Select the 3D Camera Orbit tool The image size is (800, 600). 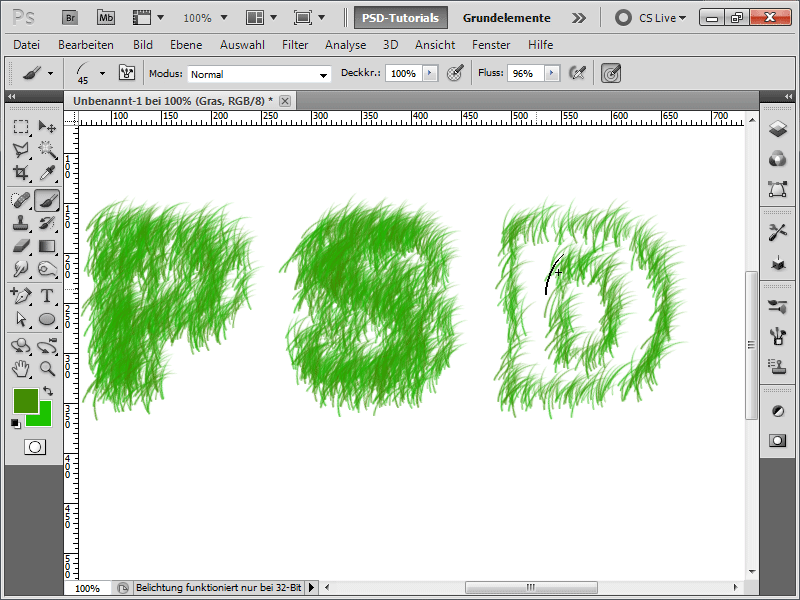point(47,346)
